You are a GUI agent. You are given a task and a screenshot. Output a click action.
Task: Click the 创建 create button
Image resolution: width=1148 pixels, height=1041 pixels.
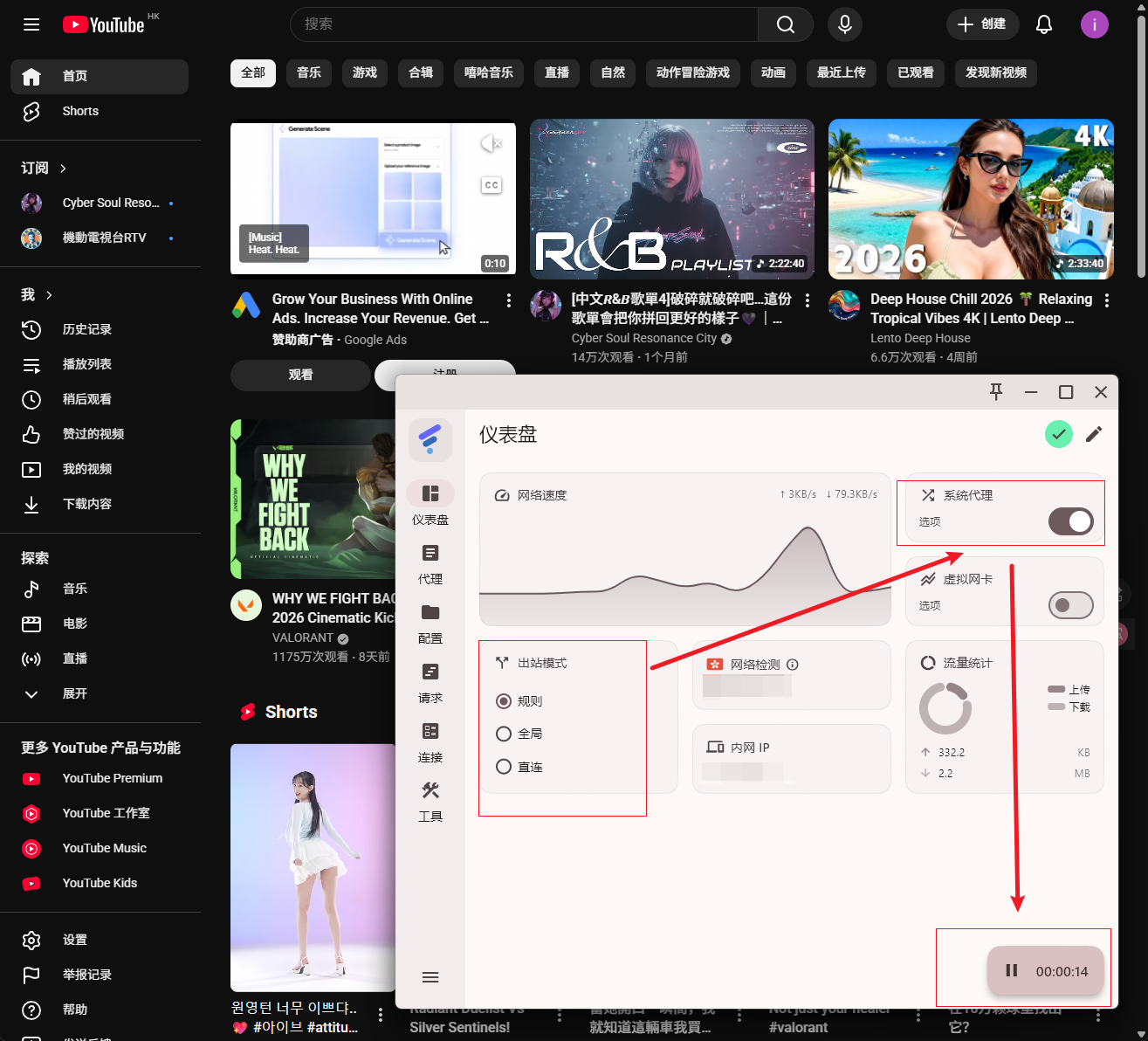(982, 24)
